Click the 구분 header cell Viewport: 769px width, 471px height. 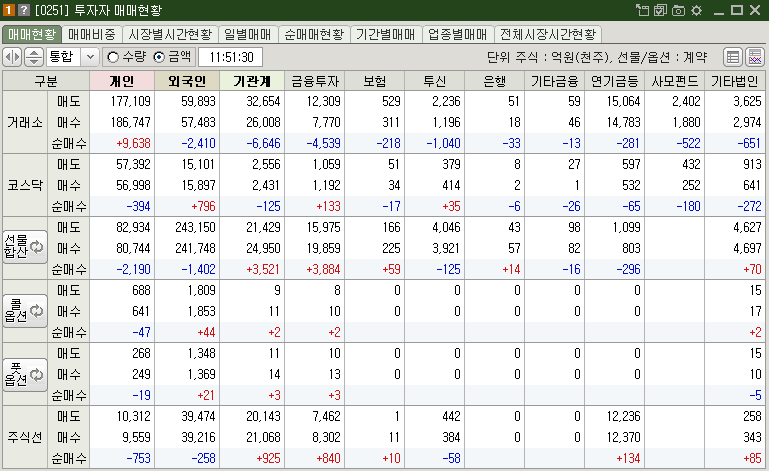(x=46, y=81)
